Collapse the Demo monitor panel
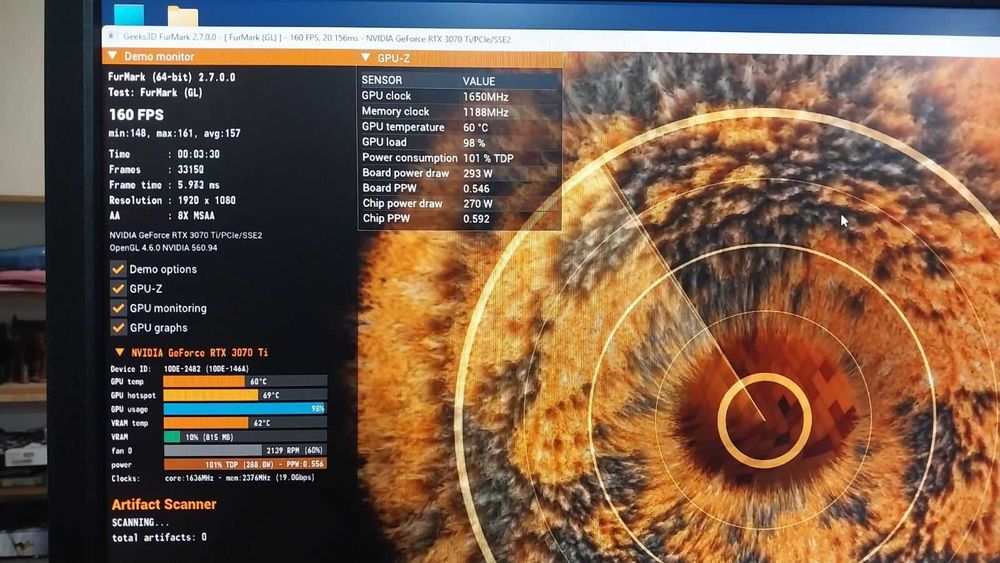Viewport: 1000px width, 563px height. pyautogui.click(x=113, y=56)
